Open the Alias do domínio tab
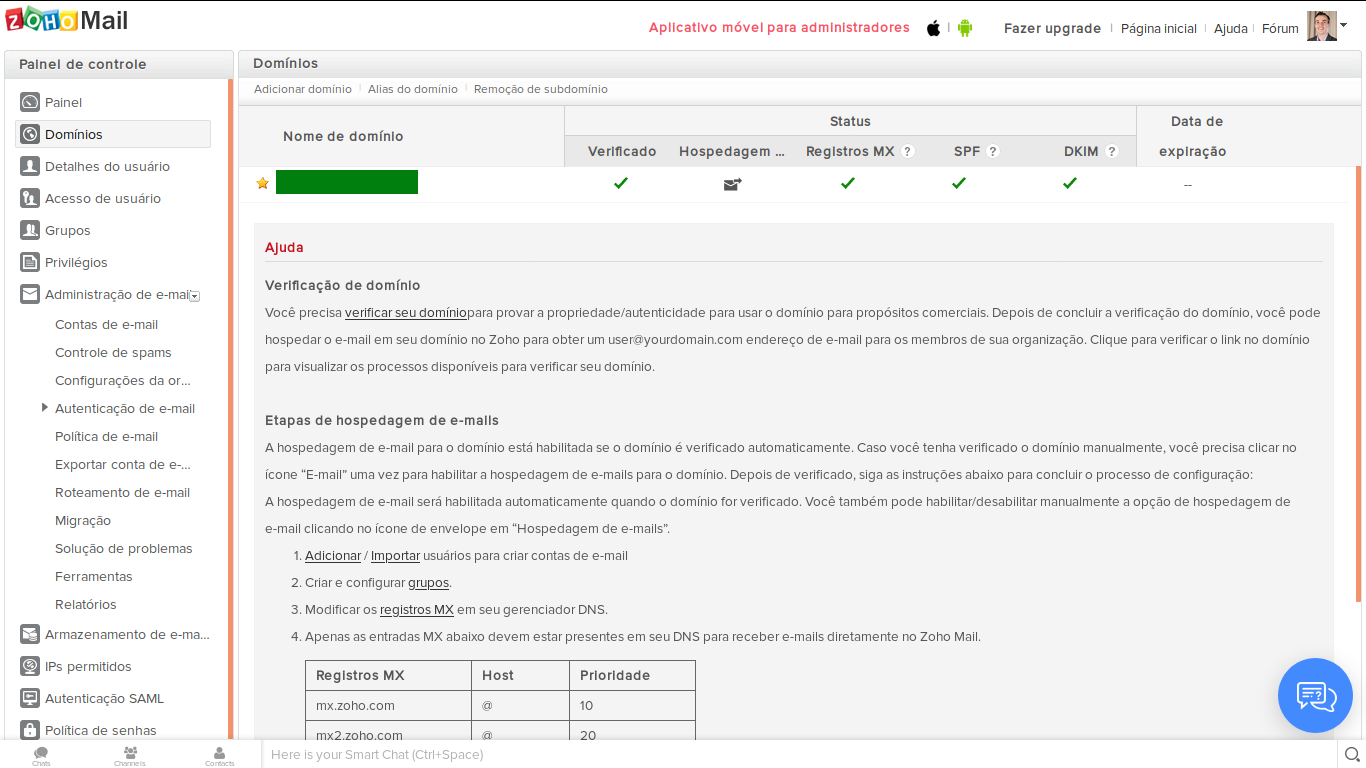1366x768 pixels. coord(413,89)
